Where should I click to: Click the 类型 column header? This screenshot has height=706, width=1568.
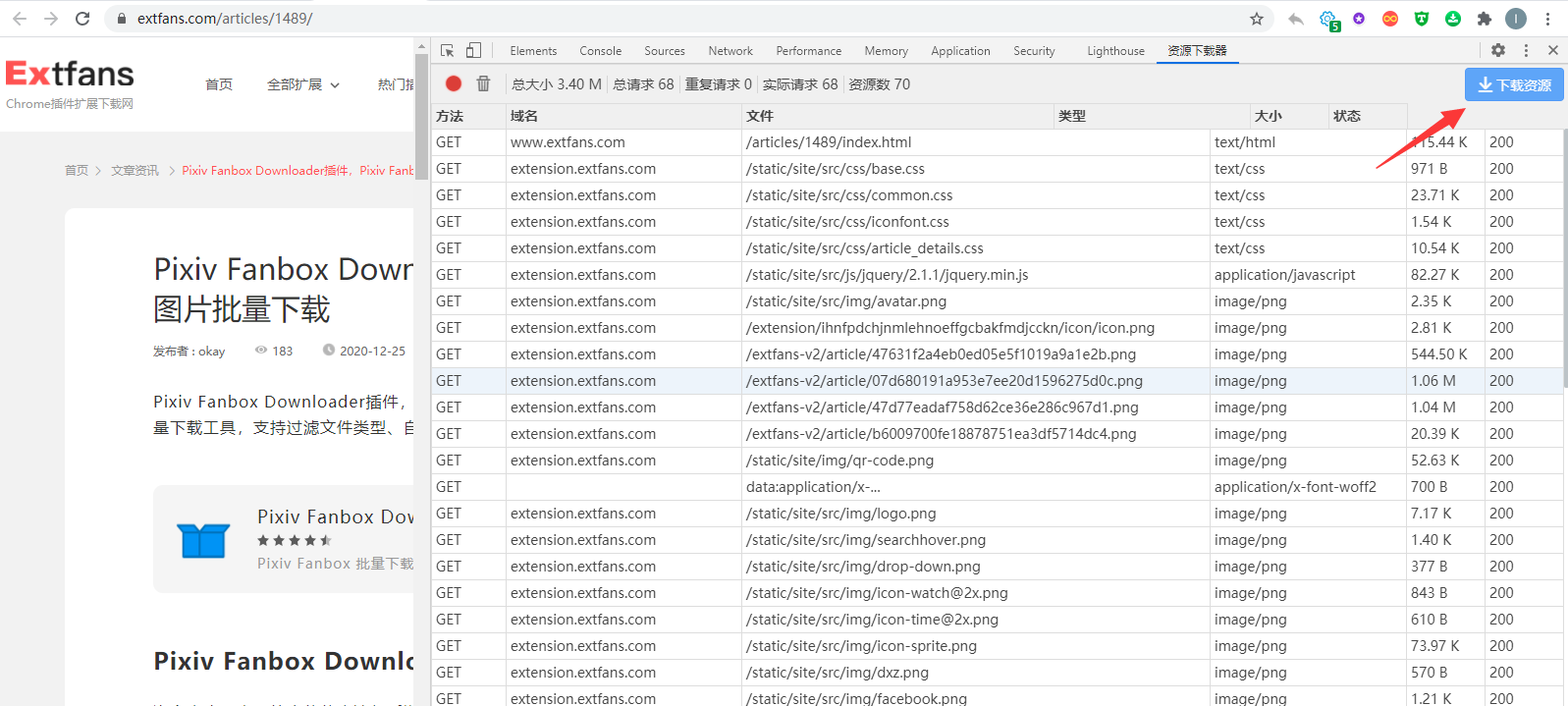[1152, 116]
